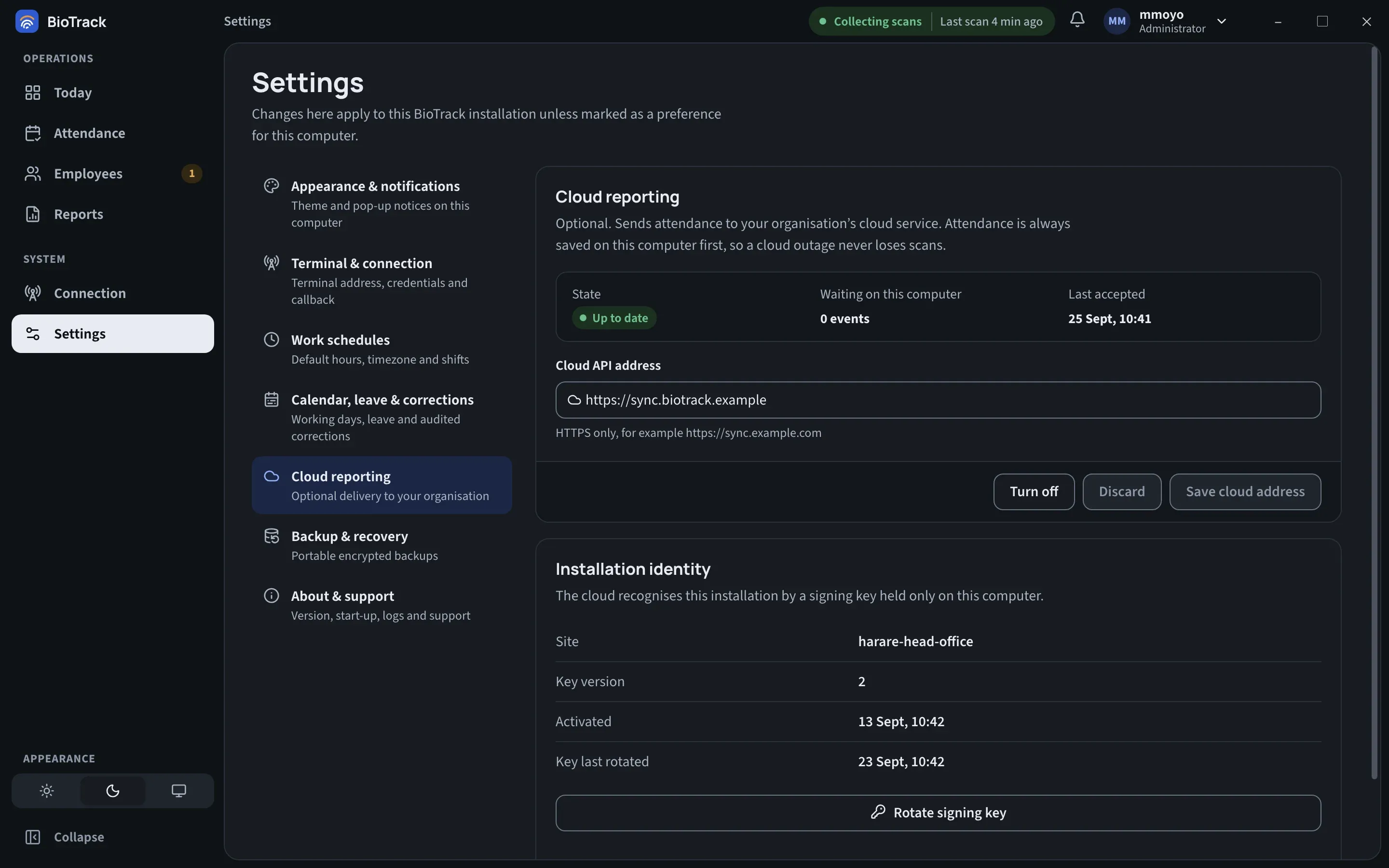Go to Today in the sidebar
Screen dimensions: 1389x868
point(112,93)
